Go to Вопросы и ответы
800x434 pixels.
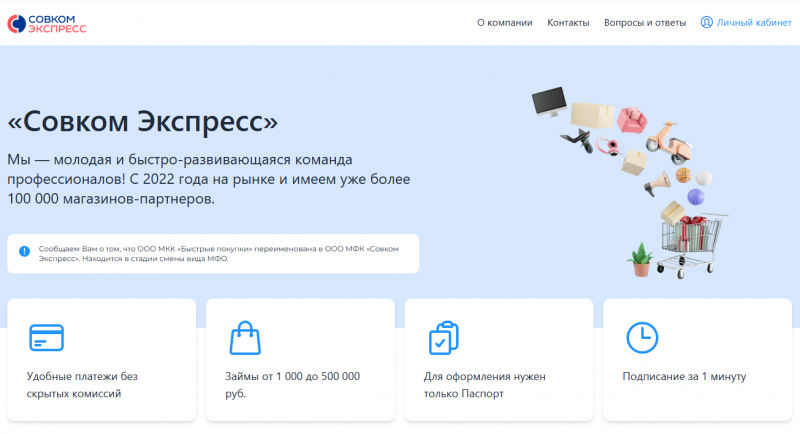[645, 23]
